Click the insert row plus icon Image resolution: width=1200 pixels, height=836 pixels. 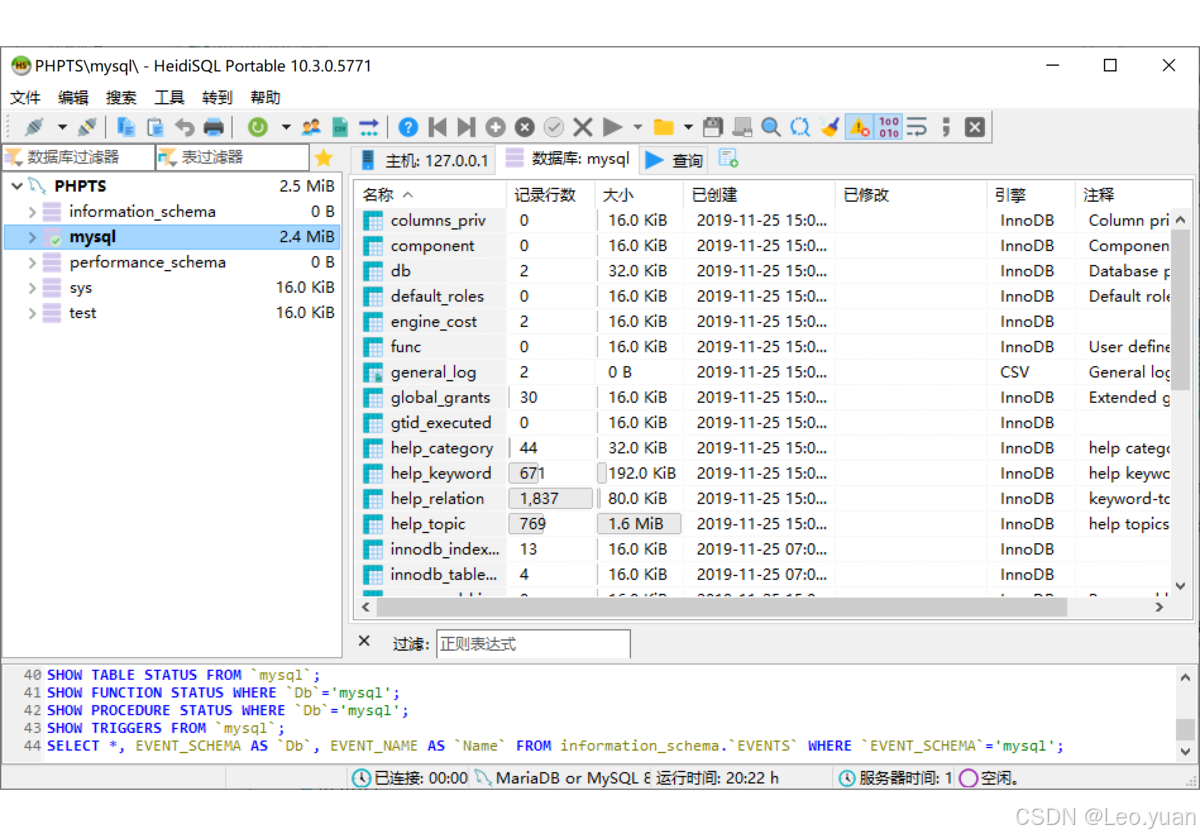point(496,127)
